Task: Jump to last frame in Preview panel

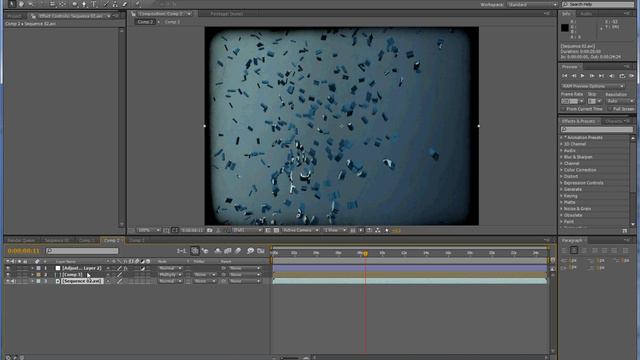Action: pyautogui.click(x=601, y=76)
